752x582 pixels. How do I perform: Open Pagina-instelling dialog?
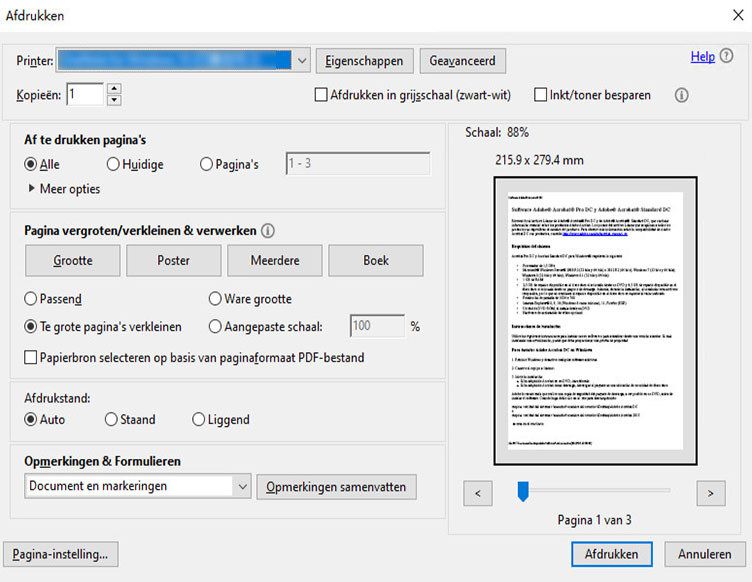tap(60, 554)
